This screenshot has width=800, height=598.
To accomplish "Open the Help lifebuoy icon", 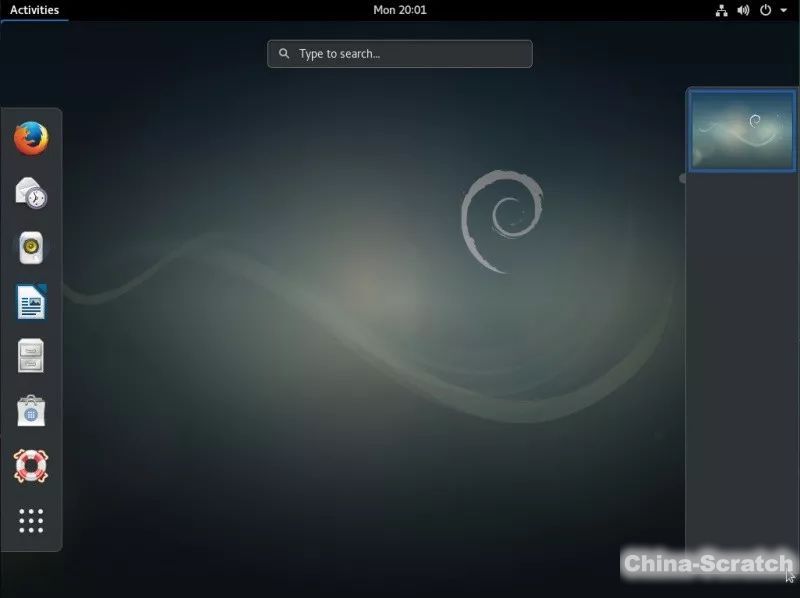I will click(x=31, y=465).
